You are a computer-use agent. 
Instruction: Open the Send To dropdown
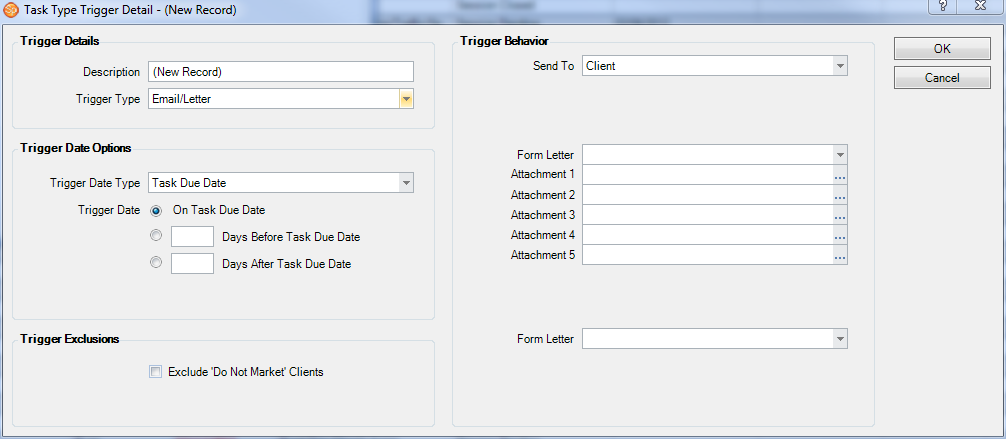[x=840, y=65]
